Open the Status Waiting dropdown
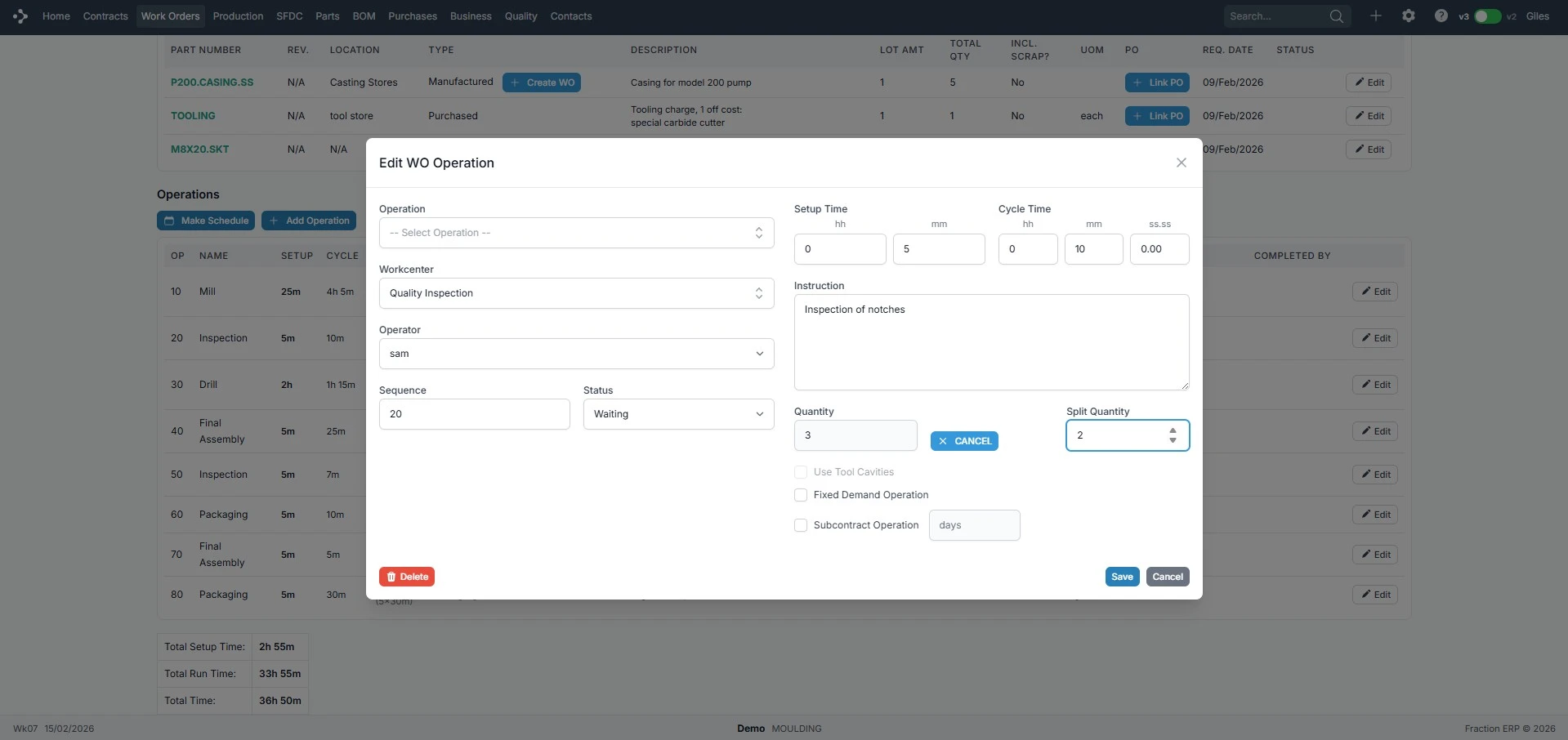This screenshot has height=740, width=1568. [678, 414]
